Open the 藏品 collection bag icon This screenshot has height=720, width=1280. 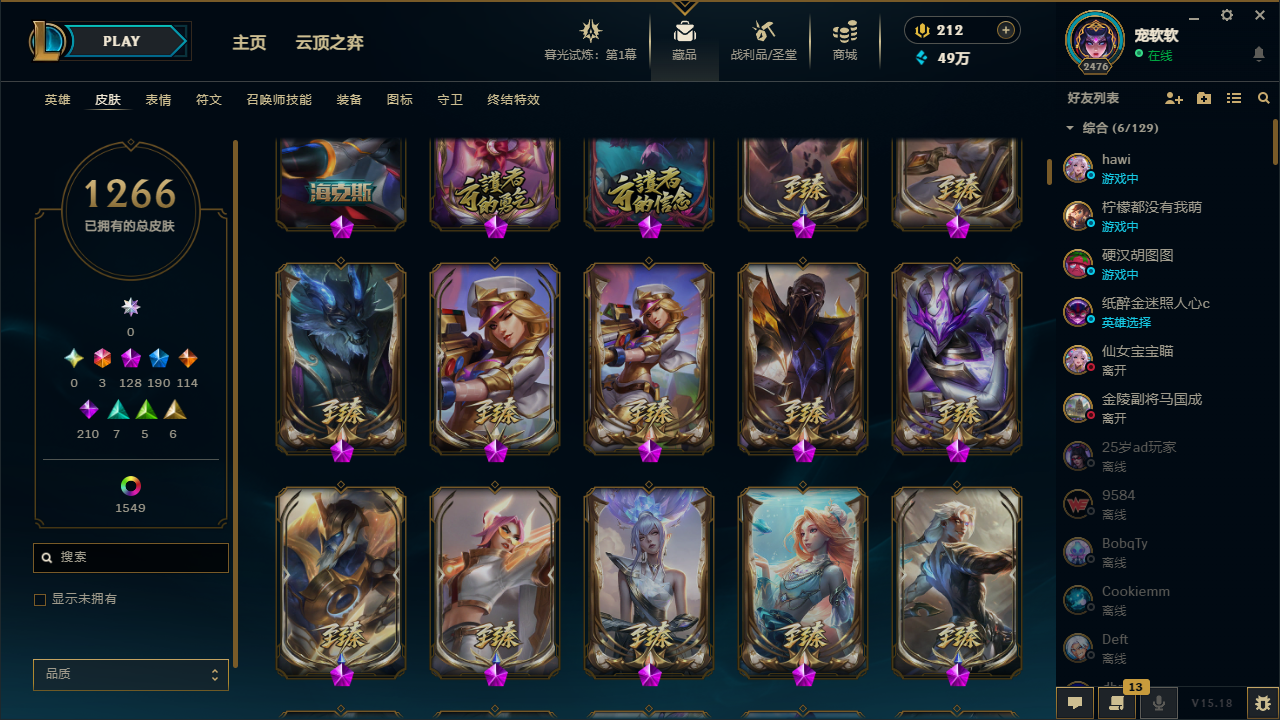[684, 31]
